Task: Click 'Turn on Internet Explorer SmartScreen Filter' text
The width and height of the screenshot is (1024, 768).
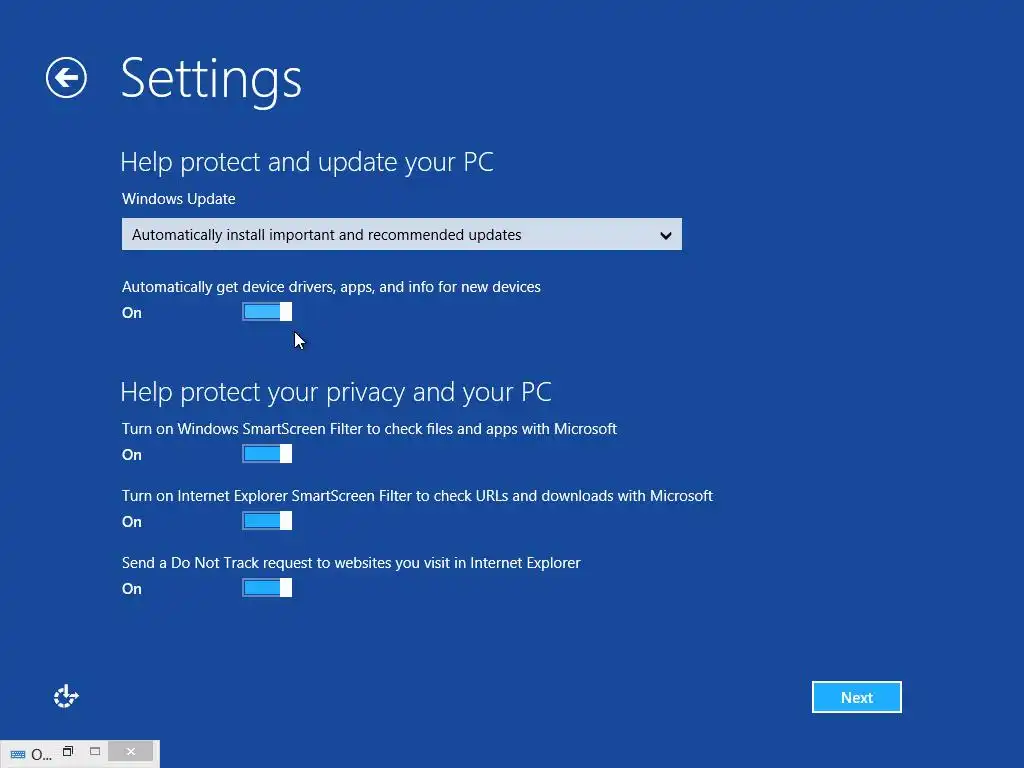Action: click(417, 496)
